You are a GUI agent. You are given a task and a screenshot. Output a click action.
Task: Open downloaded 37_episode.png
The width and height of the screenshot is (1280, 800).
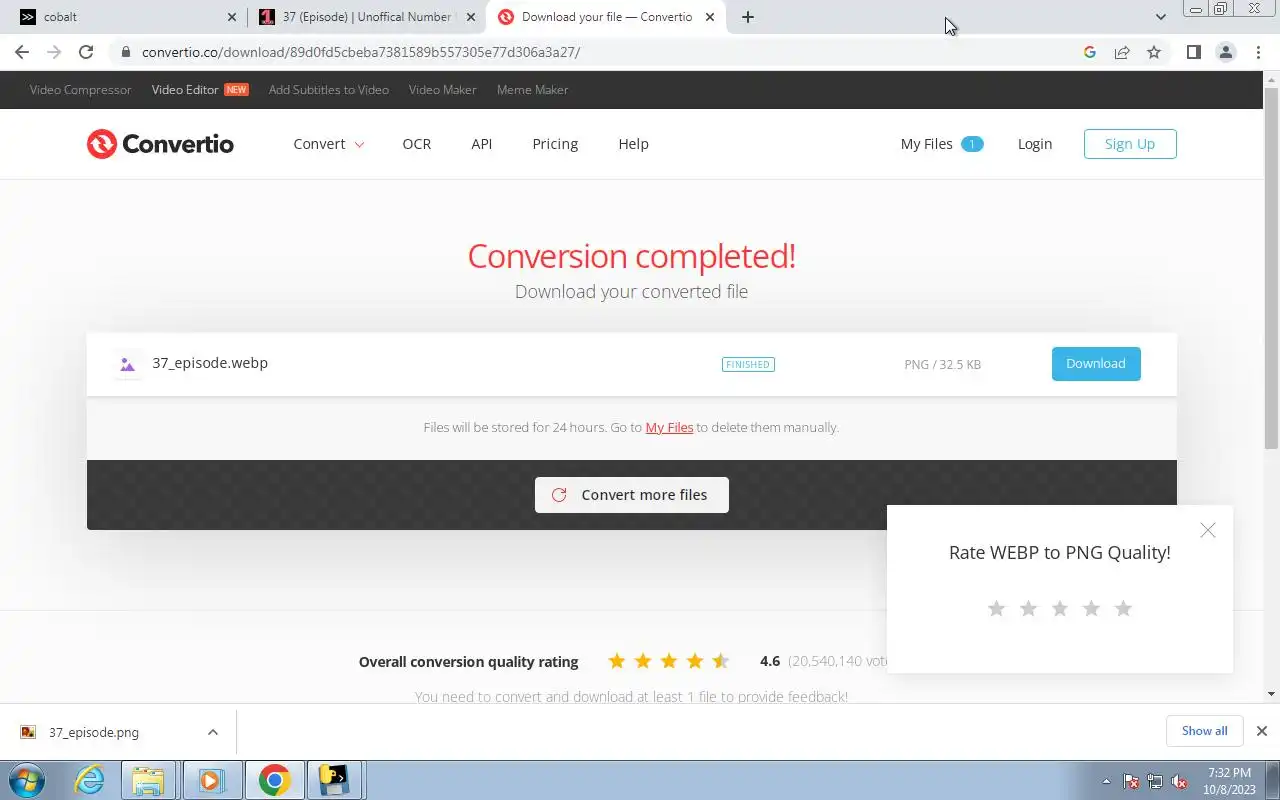pyautogui.click(x=94, y=732)
